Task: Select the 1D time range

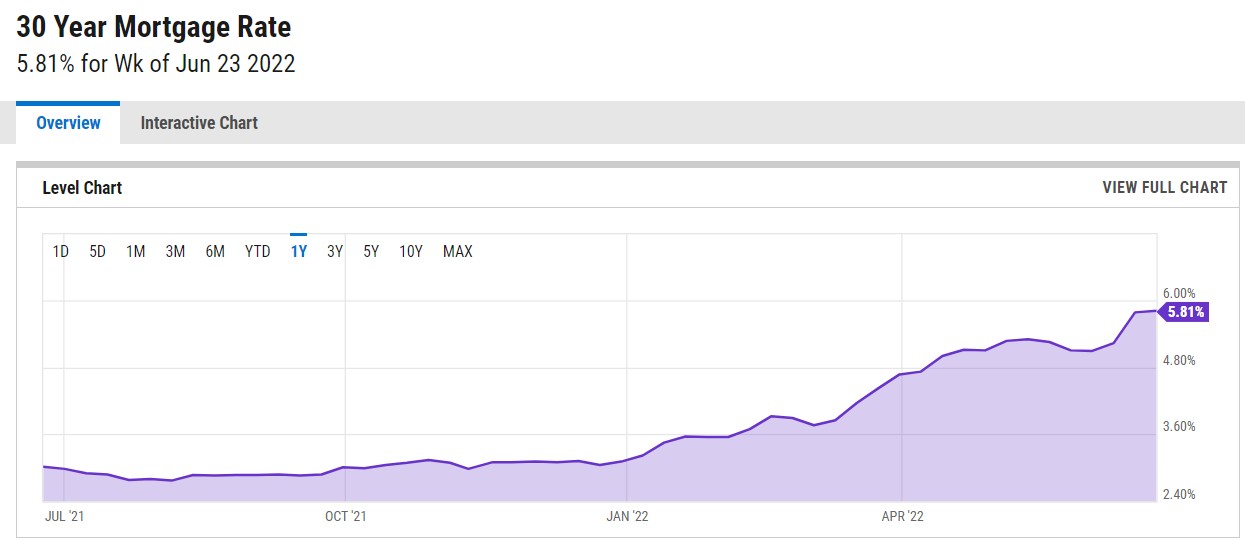Action: (60, 251)
